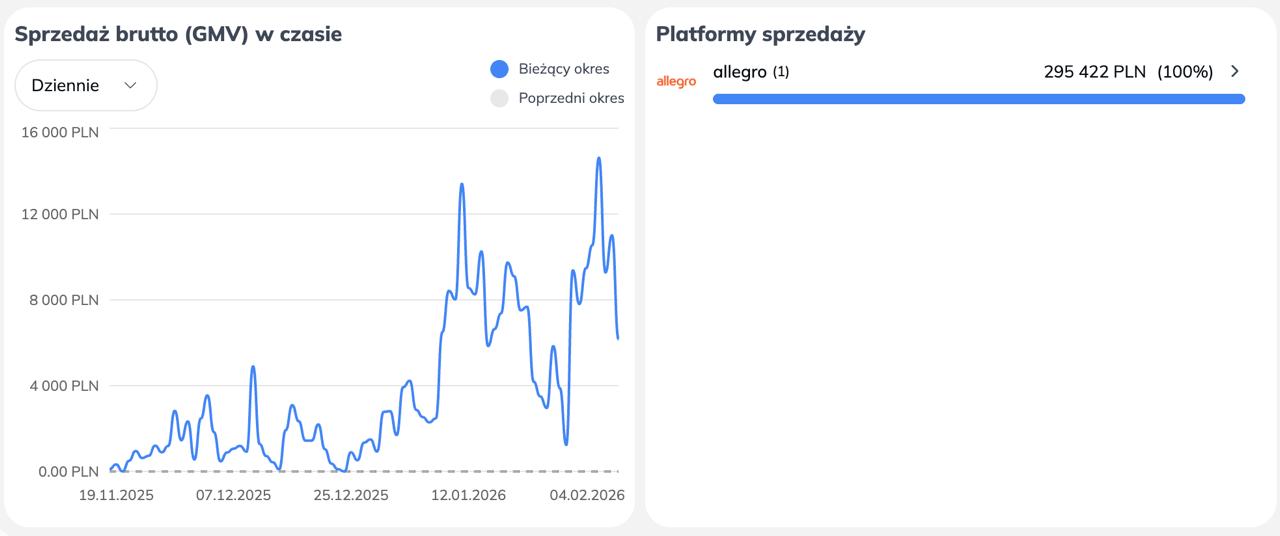Image resolution: width=1280 pixels, height=536 pixels.
Task: Click the allegro platform logo
Action: point(676,81)
